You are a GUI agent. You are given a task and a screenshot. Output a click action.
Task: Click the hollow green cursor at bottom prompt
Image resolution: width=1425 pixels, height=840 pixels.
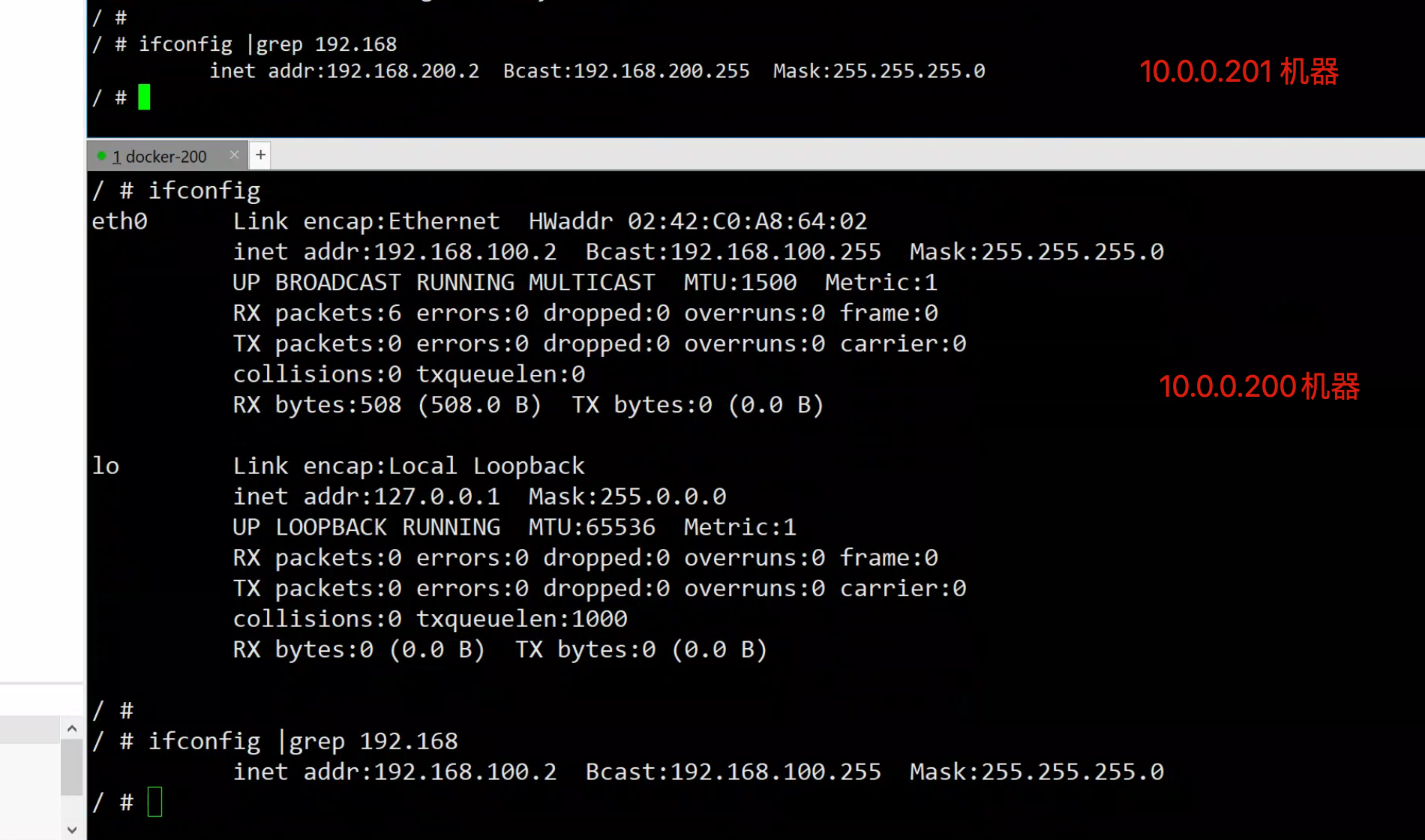pyautogui.click(x=154, y=802)
